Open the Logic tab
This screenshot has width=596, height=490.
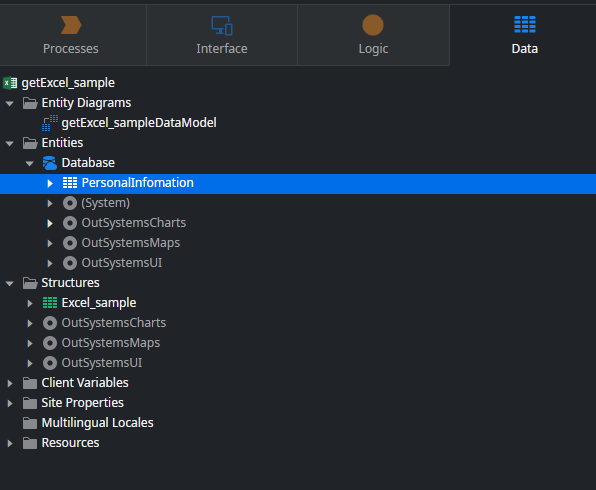point(373,35)
